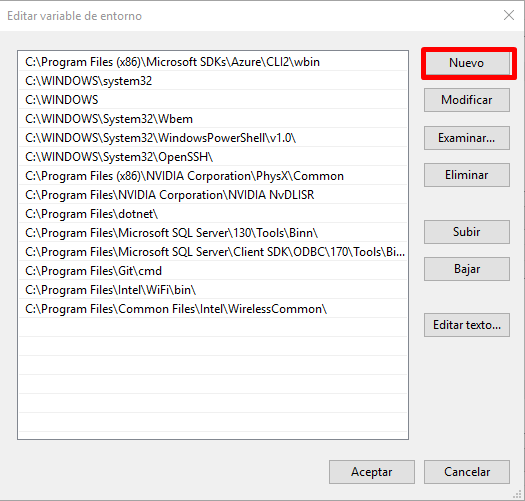The height and width of the screenshot is (501, 525).
Task: Select the OpenSSH path entry
Action: [213, 157]
